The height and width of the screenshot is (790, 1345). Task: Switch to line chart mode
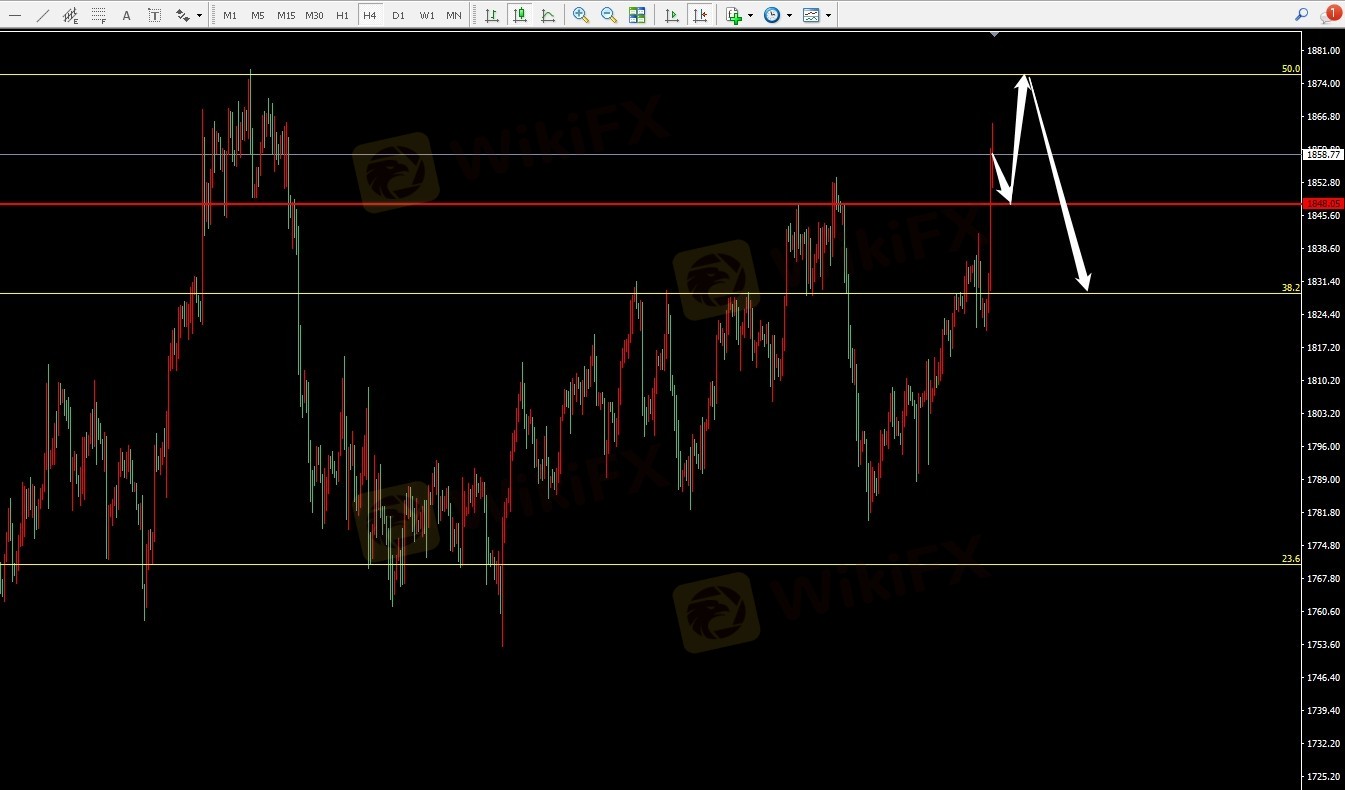548,15
